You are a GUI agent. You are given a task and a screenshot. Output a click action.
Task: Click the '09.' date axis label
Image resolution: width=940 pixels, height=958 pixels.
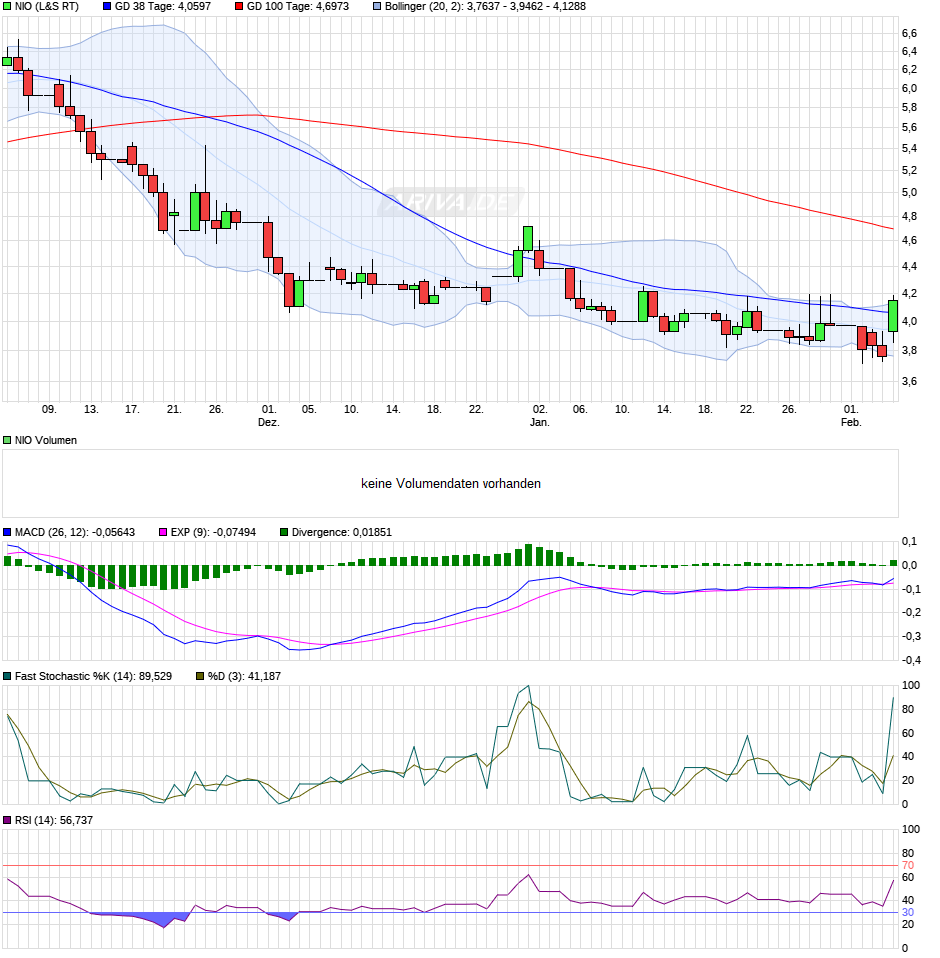pyautogui.click(x=49, y=409)
